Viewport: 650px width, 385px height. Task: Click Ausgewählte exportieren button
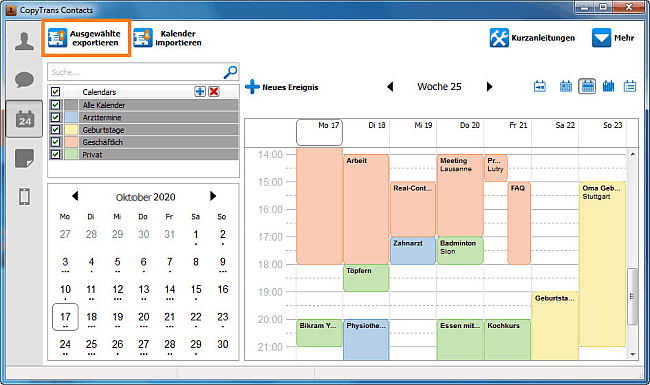click(86, 38)
